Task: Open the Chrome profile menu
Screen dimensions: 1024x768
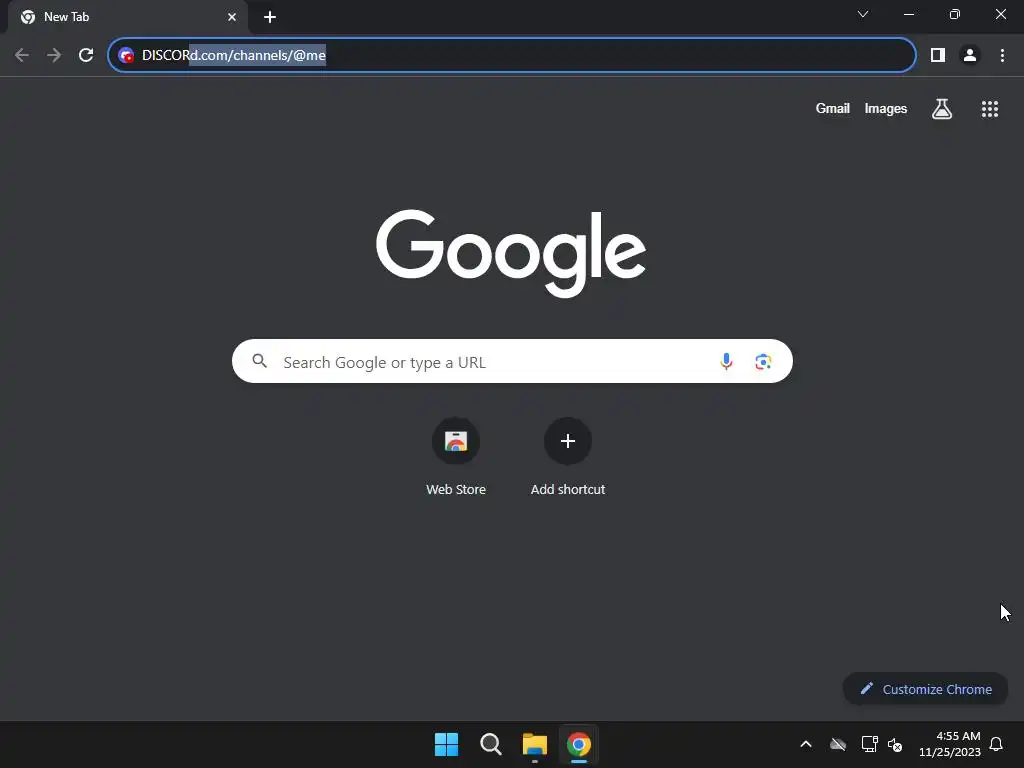Action: pyautogui.click(x=970, y=55)
